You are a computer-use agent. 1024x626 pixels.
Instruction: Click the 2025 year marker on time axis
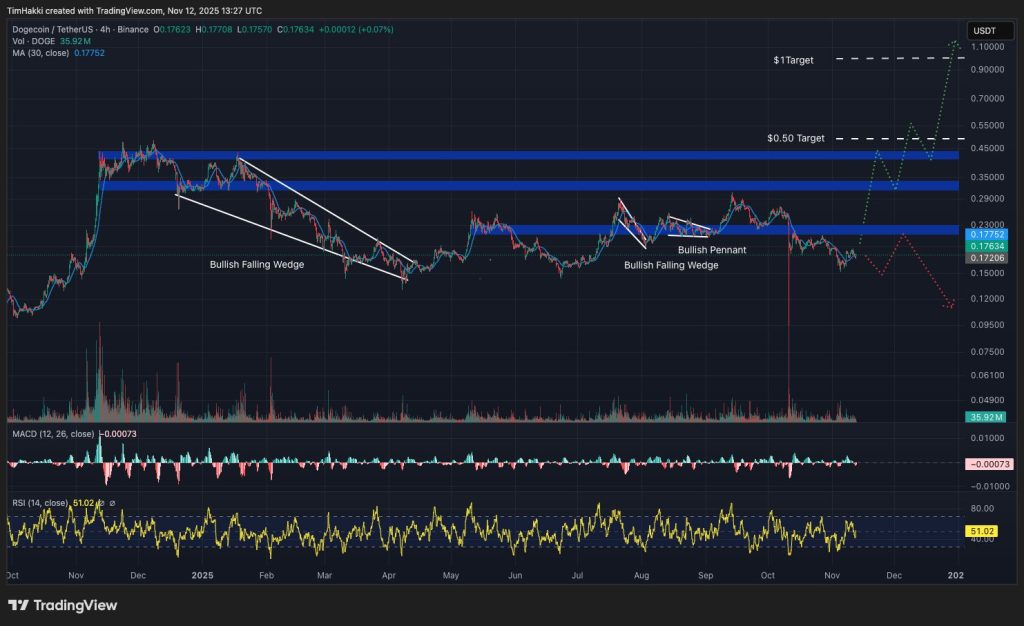(x=203, y=576)
